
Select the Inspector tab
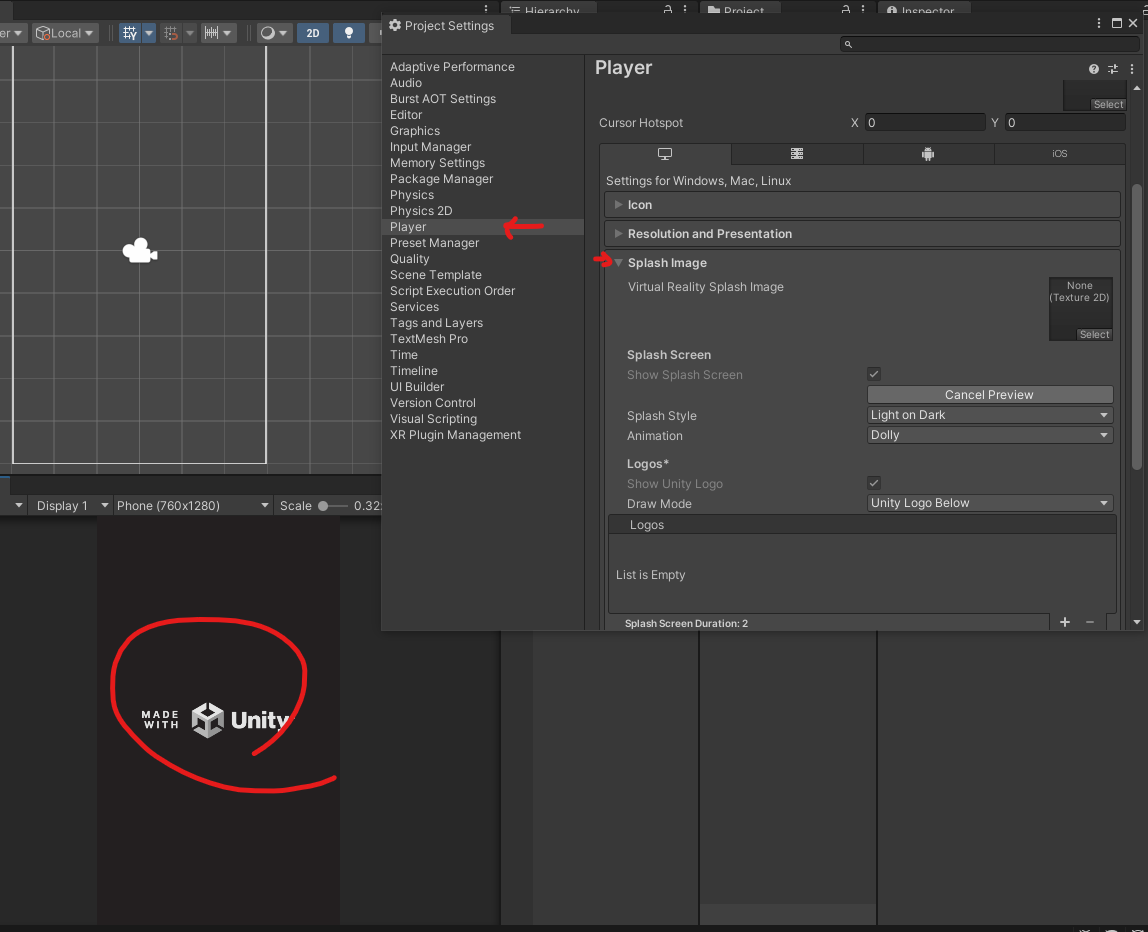pyautogui.click(x=926, y=10)
